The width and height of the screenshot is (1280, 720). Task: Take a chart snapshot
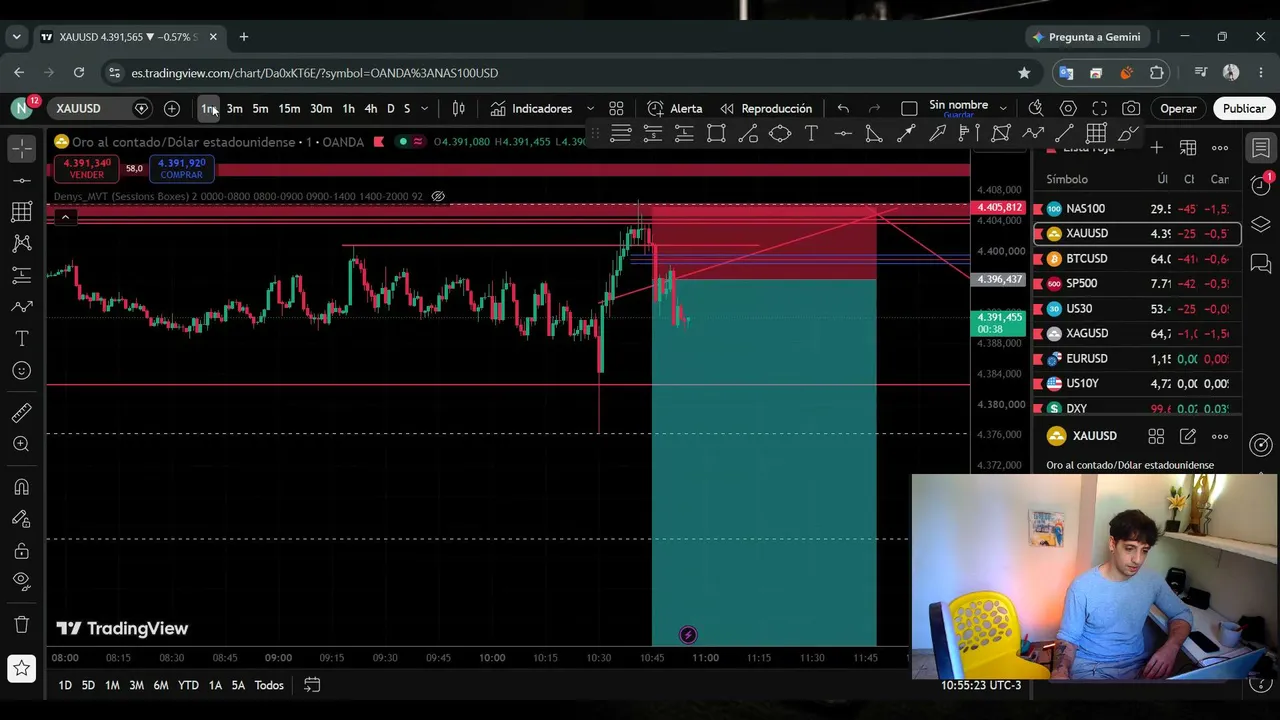[x=1131, y=108]
